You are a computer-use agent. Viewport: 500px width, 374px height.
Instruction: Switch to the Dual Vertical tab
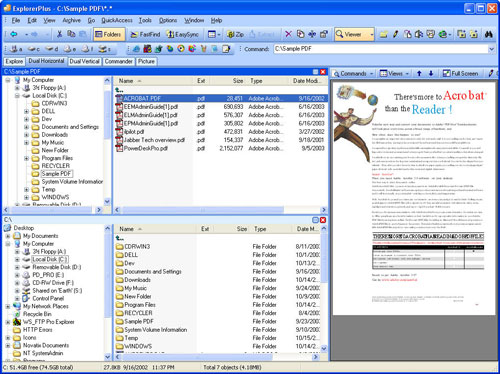[84, 61]
